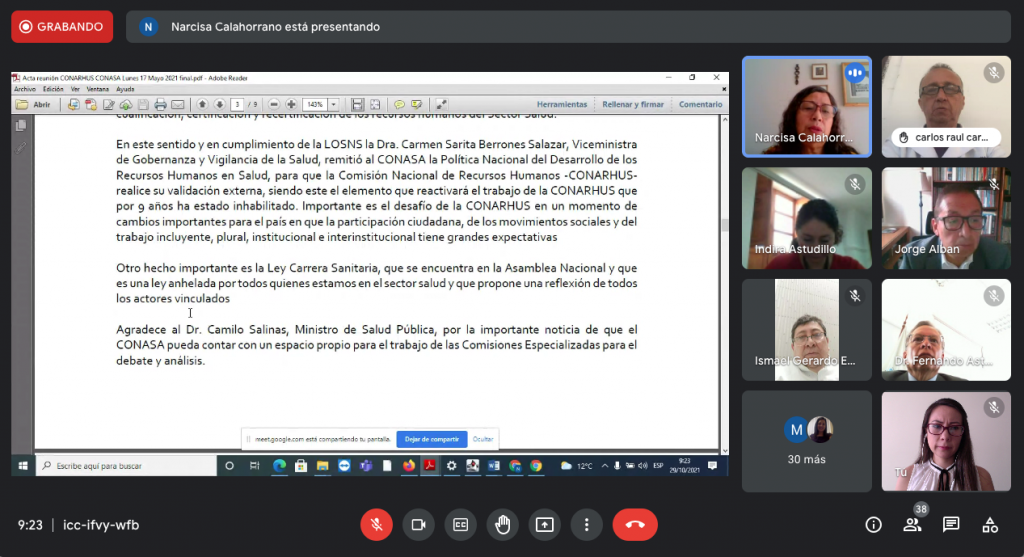The height and width of the screenshot is (557, 1024).
Task: Open Word from shared taskbar
Action: click(x=494, y=466)
